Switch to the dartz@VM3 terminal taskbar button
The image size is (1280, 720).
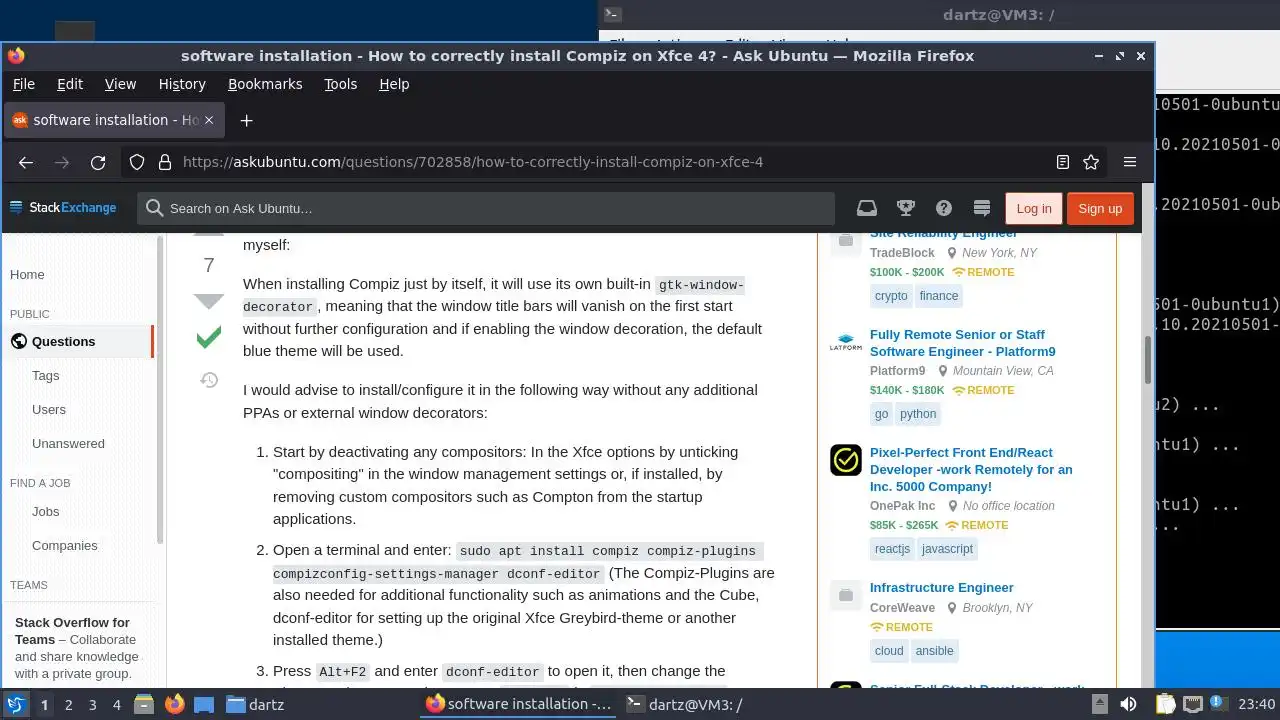[686, 704]
